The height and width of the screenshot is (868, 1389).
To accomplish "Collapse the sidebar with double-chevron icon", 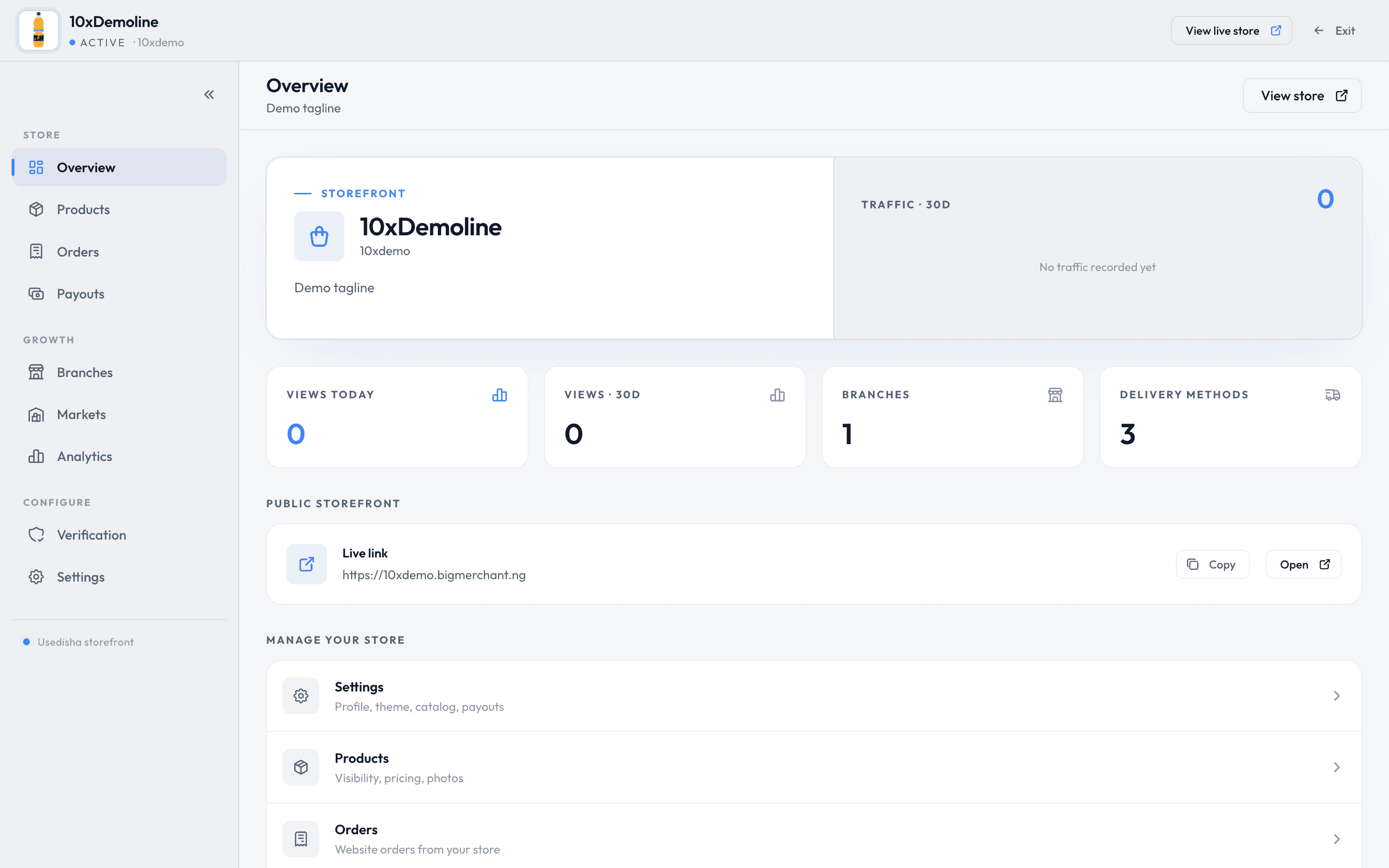I will pyautogui.click(x=209, y=95).
